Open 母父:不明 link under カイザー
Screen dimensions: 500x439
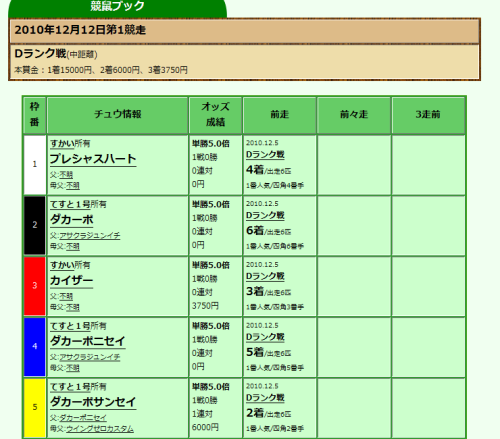73,307
